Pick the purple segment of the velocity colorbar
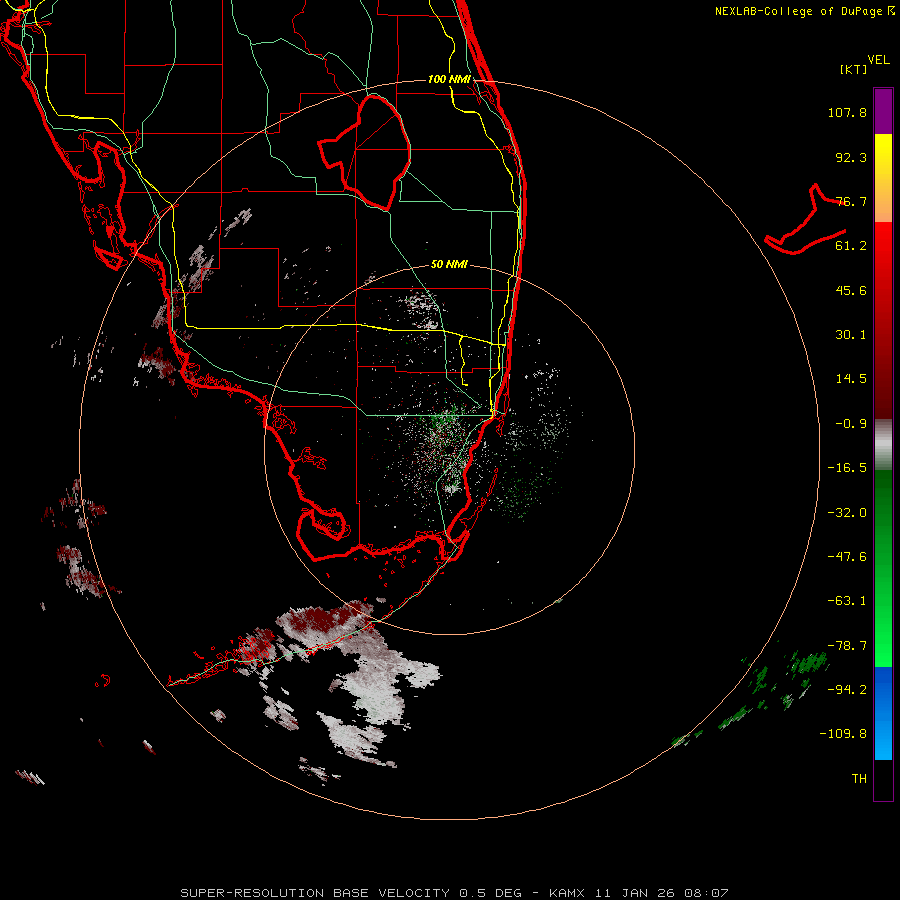900x900 pixels. tap(883, 111)
